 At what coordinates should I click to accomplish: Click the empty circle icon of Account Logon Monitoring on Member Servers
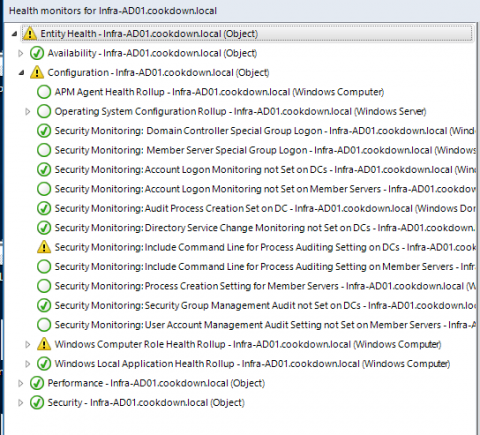click(x=44, y=189)
